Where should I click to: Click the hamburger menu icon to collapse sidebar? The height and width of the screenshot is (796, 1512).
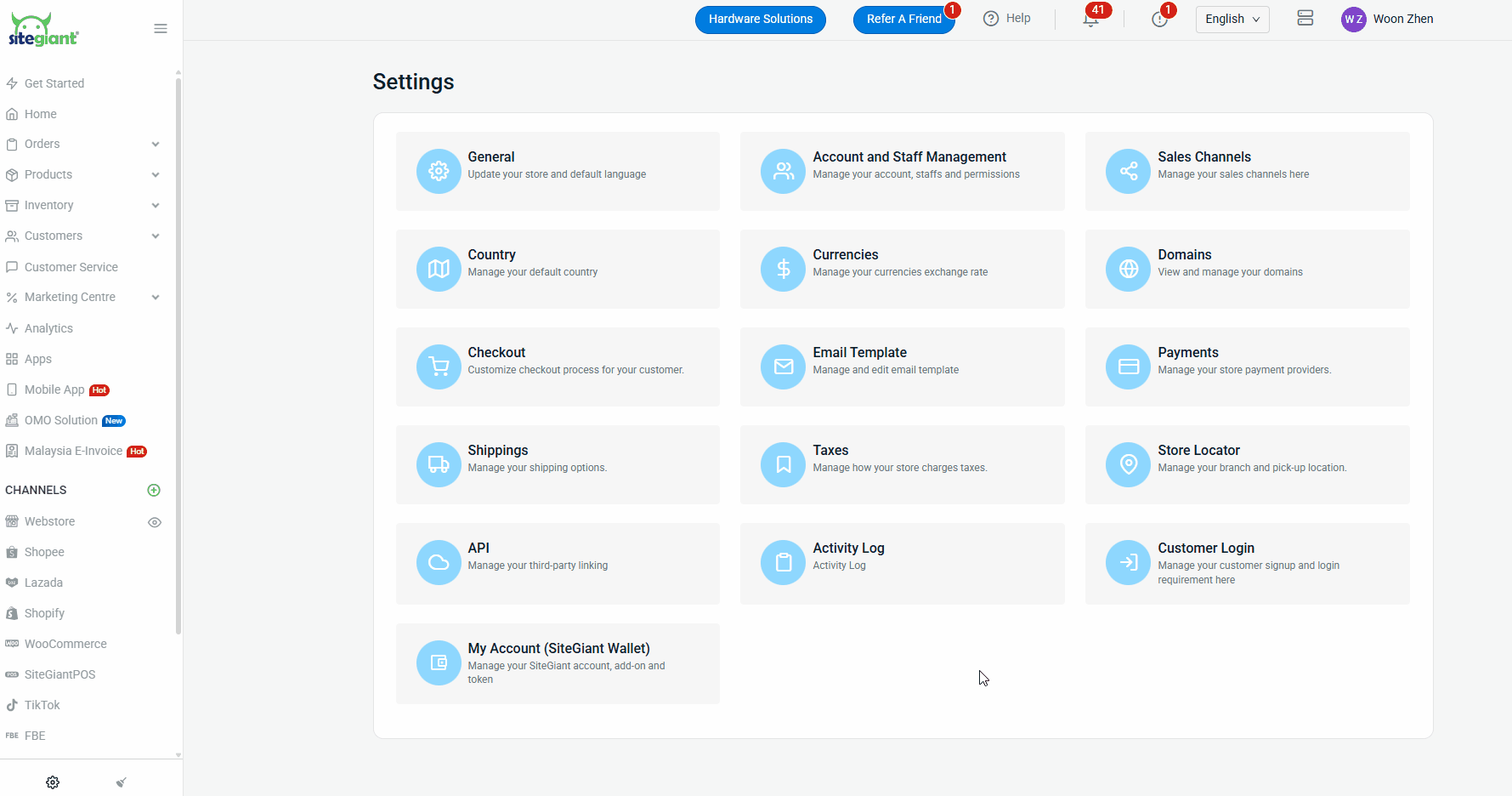161,29
